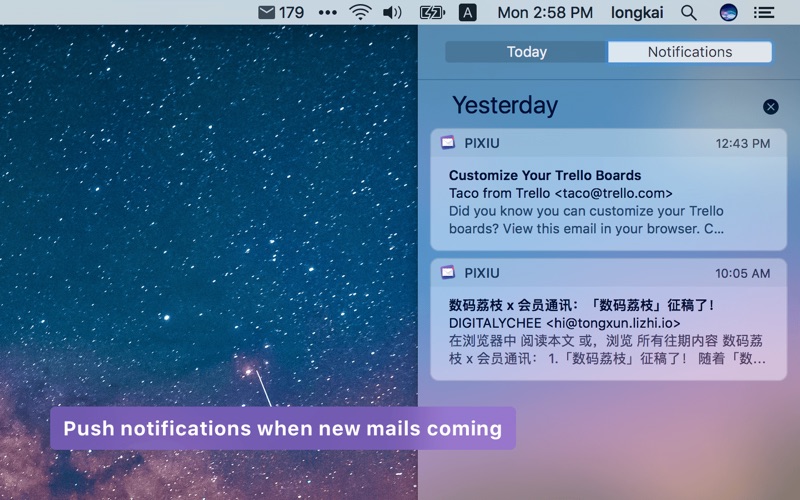Click the Trello email preview text
The width and height of the screenshot is (800, 500).
click(586, 220)
